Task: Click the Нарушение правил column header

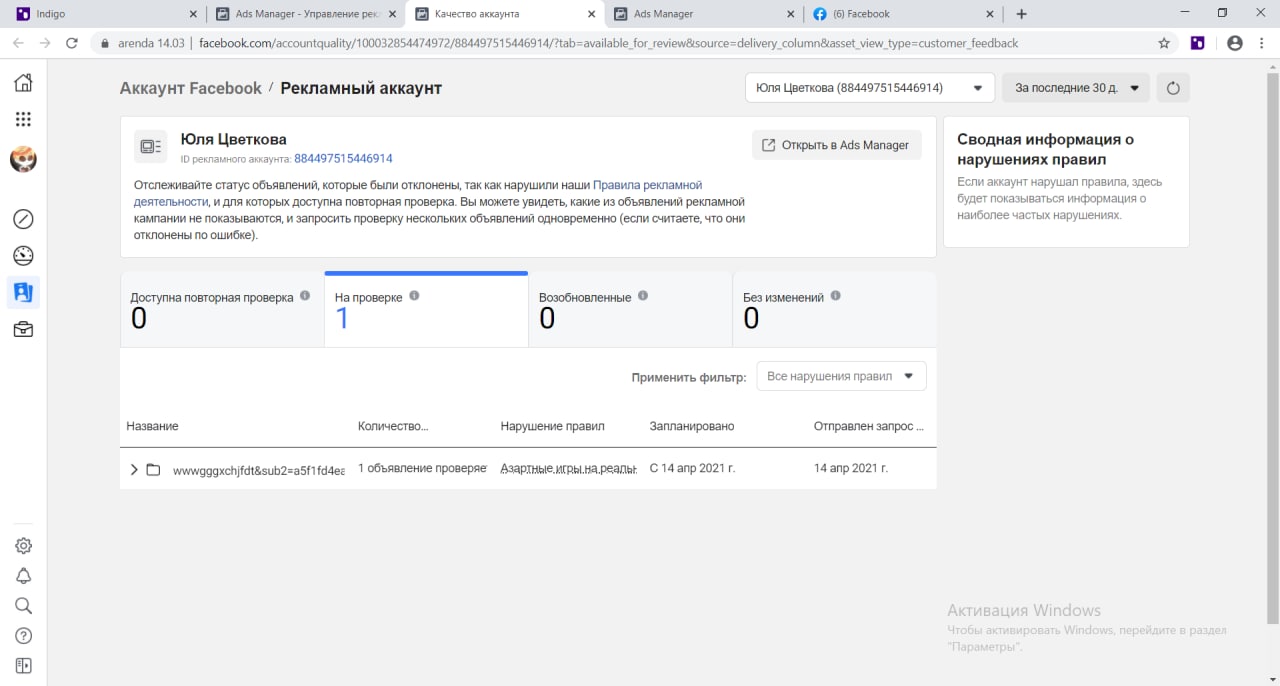Action: tap(552, 426)
